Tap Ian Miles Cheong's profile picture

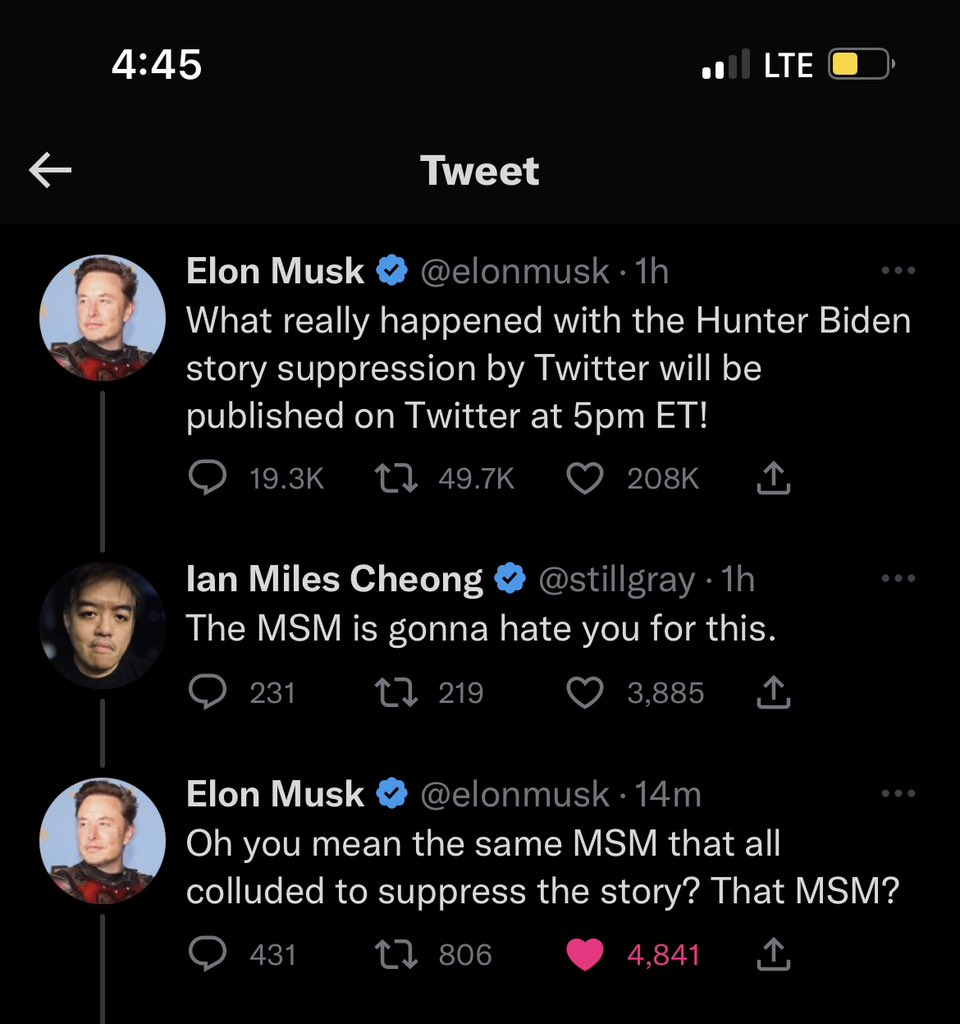point(102,626)
